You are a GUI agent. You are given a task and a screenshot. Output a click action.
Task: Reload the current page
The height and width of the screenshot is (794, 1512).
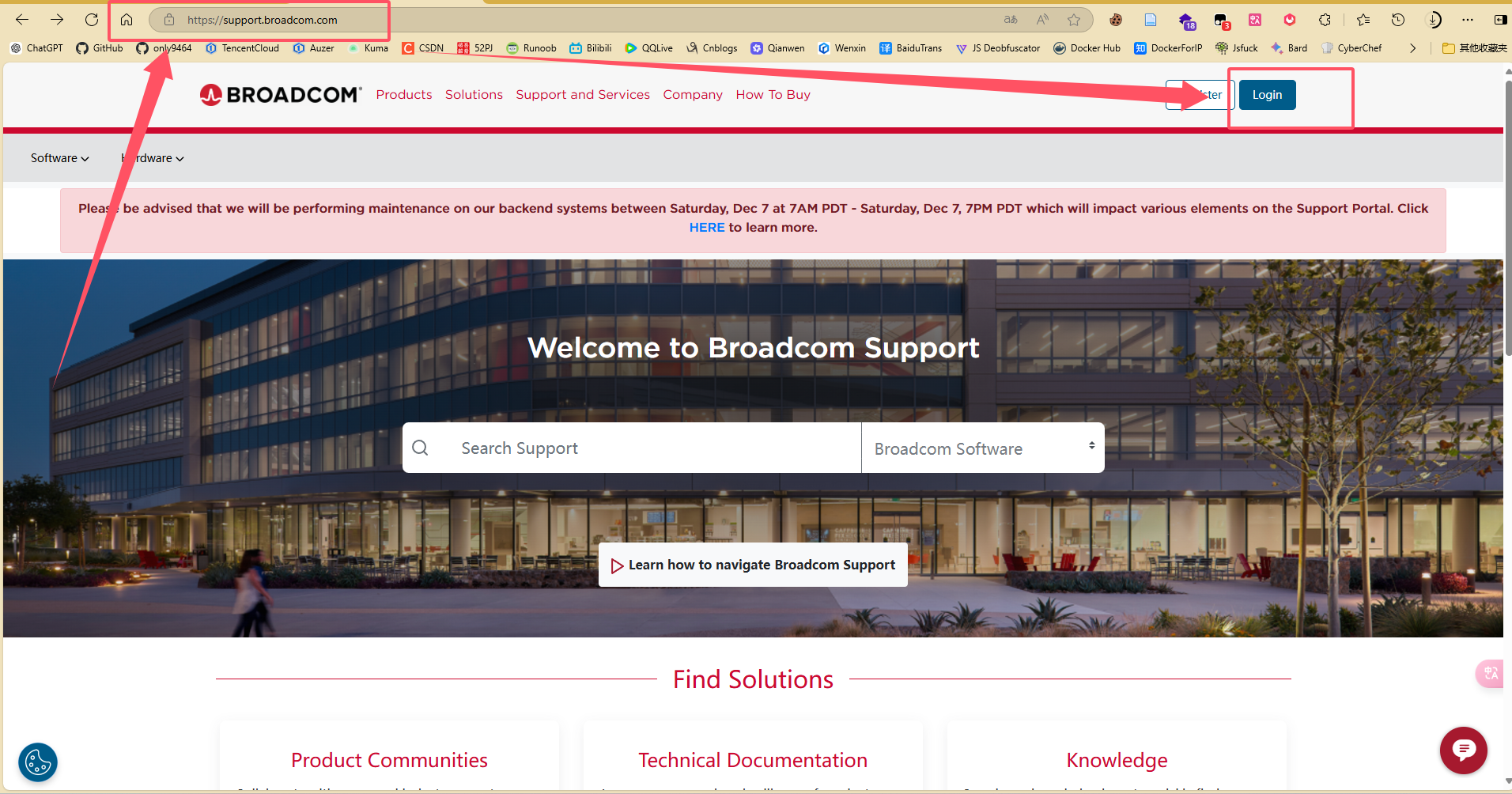92,20
